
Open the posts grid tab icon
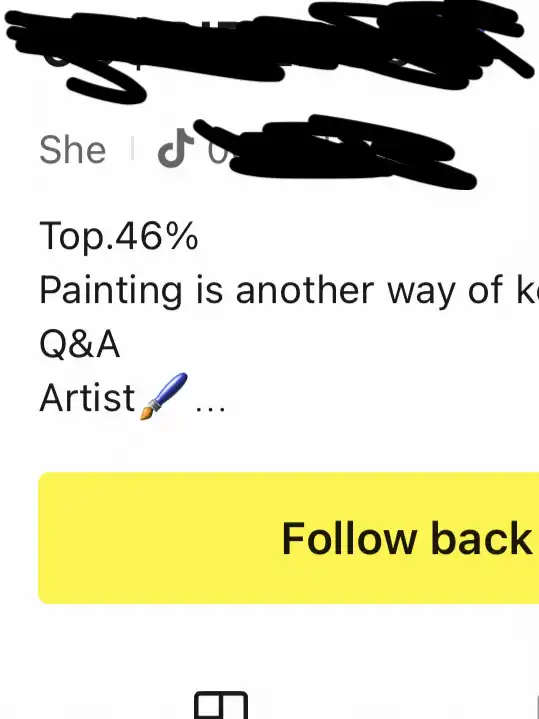click(x=221, y=705)
